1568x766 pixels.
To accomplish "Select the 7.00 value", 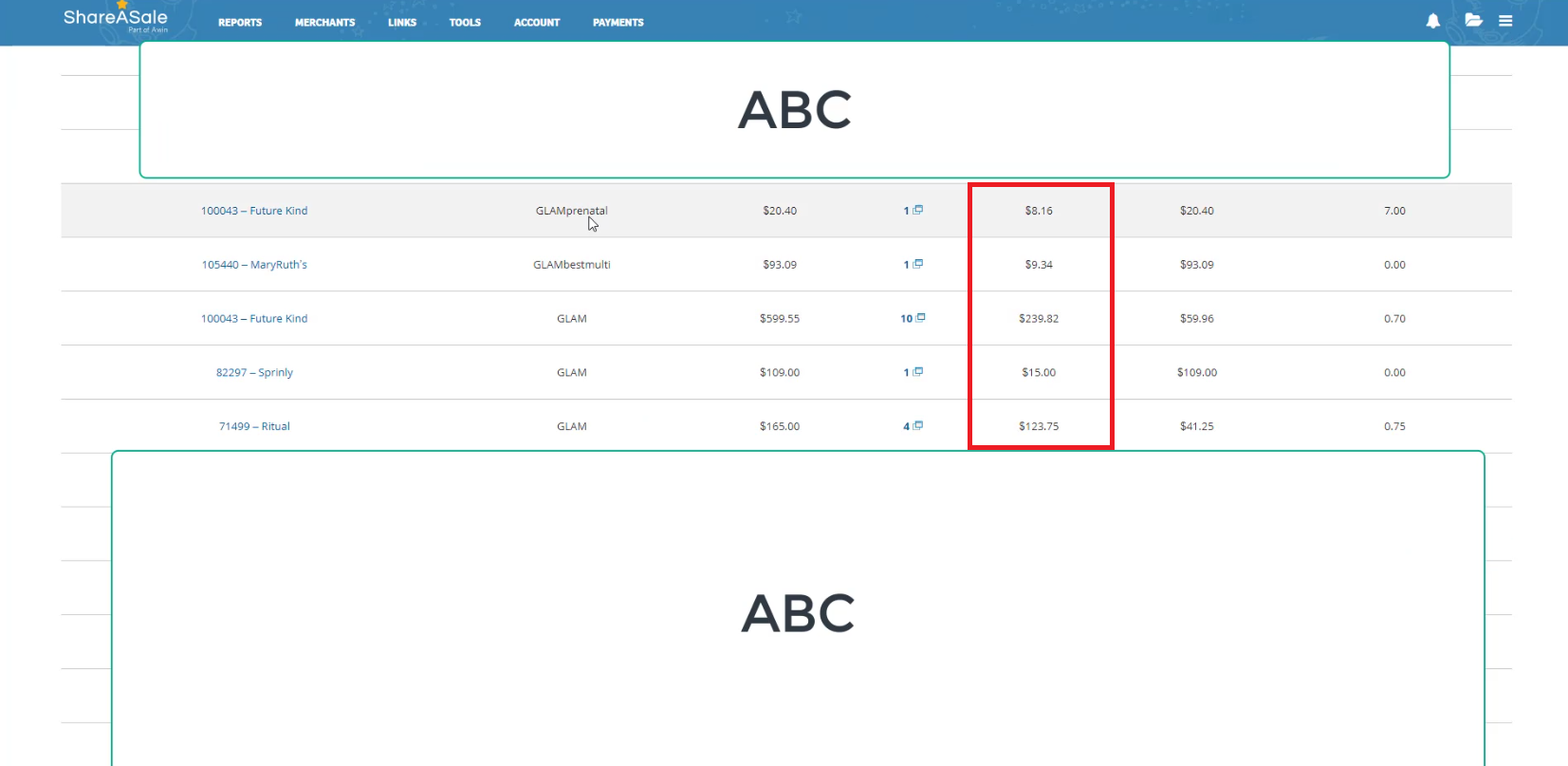I will click(1394, 211).
